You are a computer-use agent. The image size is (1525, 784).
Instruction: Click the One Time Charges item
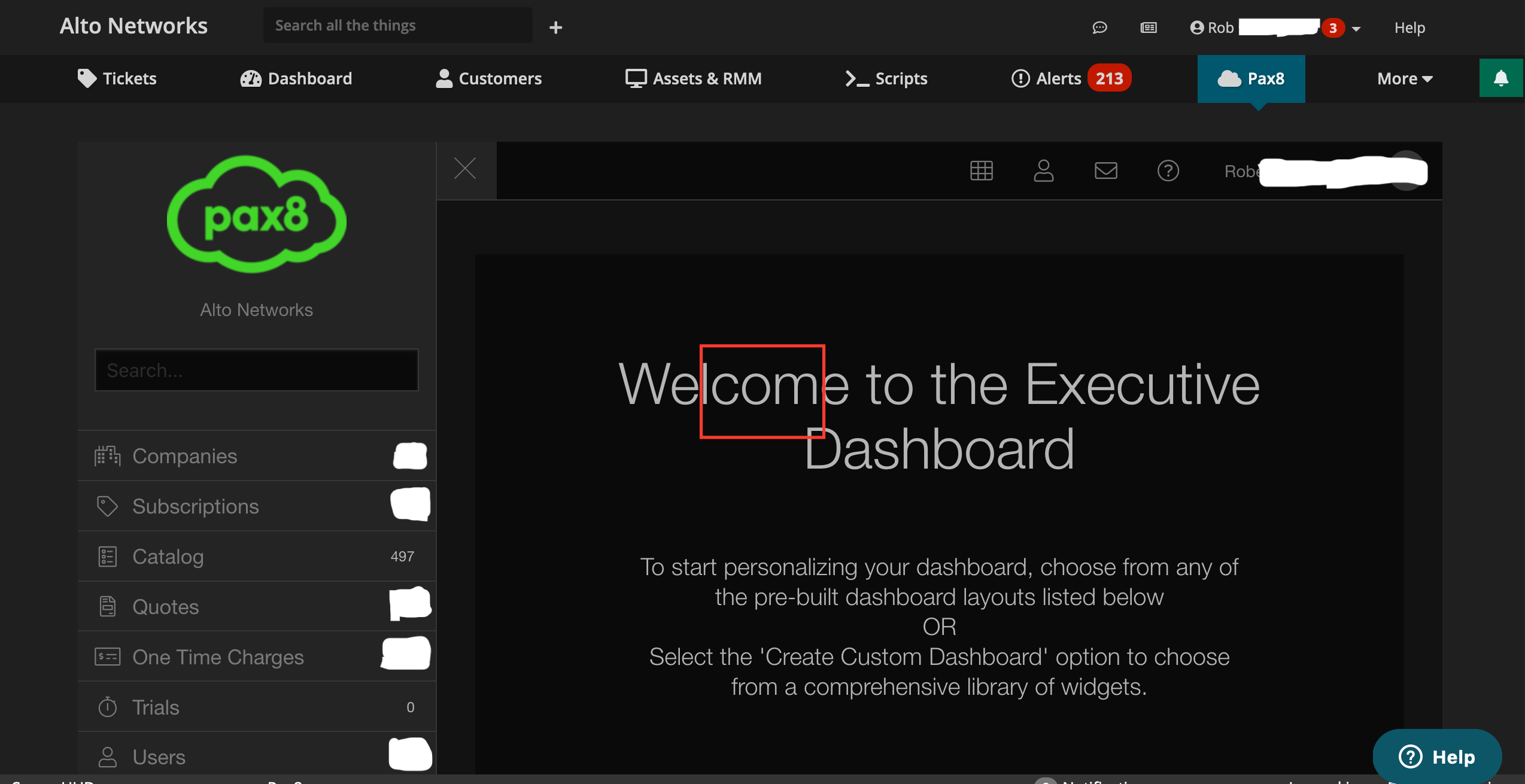point(218,657)
